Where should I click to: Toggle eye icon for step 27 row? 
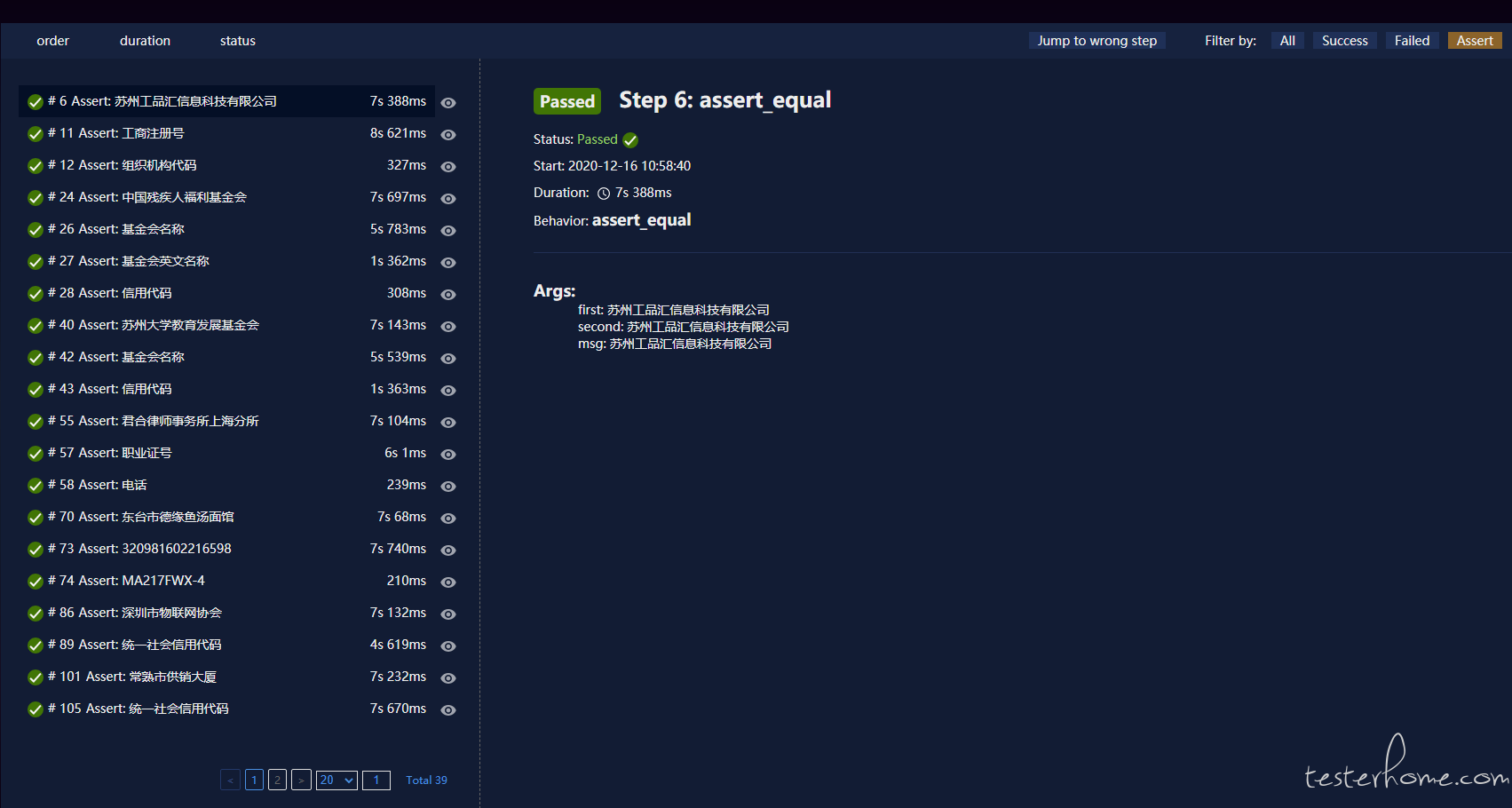tap(448, 263)
